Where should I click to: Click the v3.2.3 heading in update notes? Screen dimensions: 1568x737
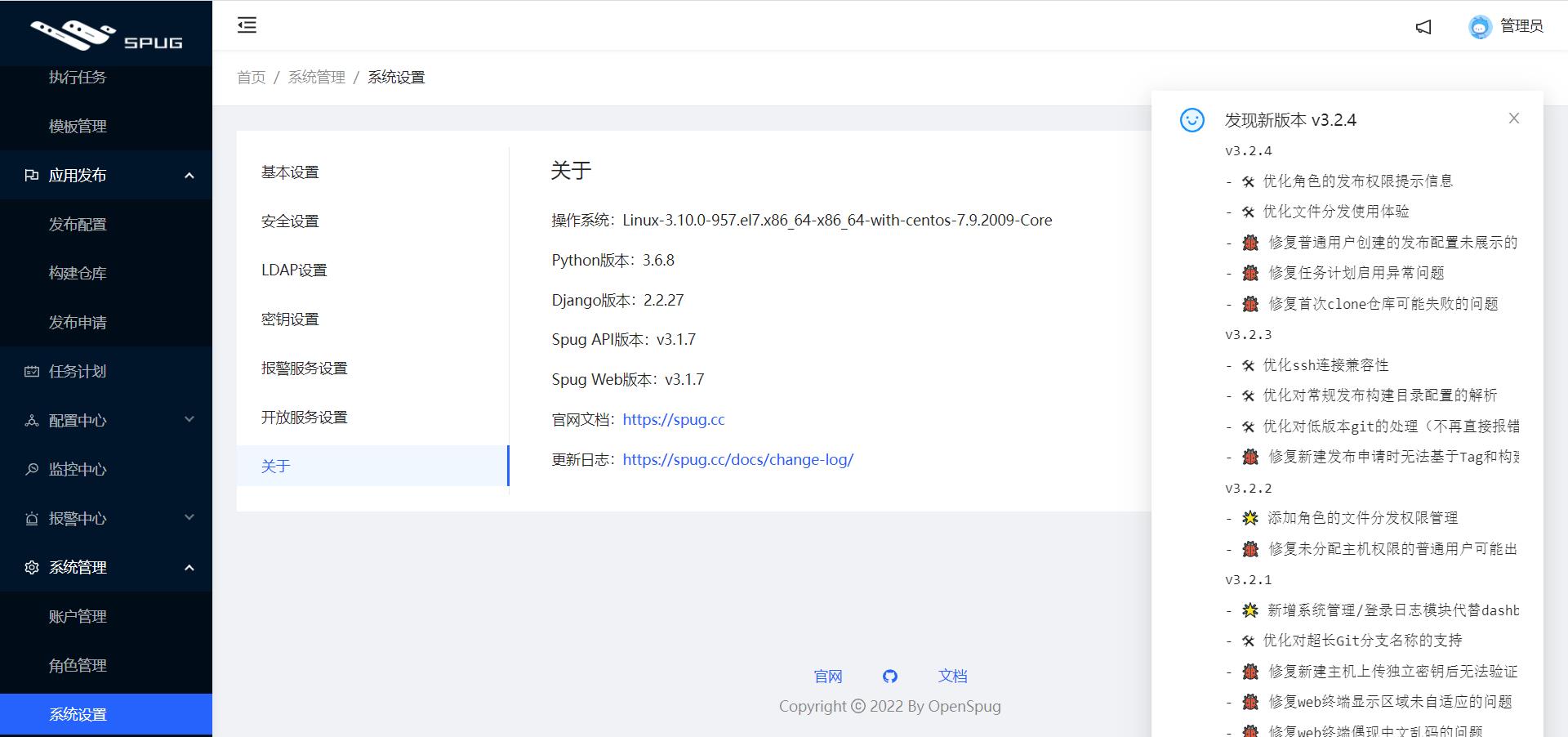pyautogui.click(x=1248, y=335)
